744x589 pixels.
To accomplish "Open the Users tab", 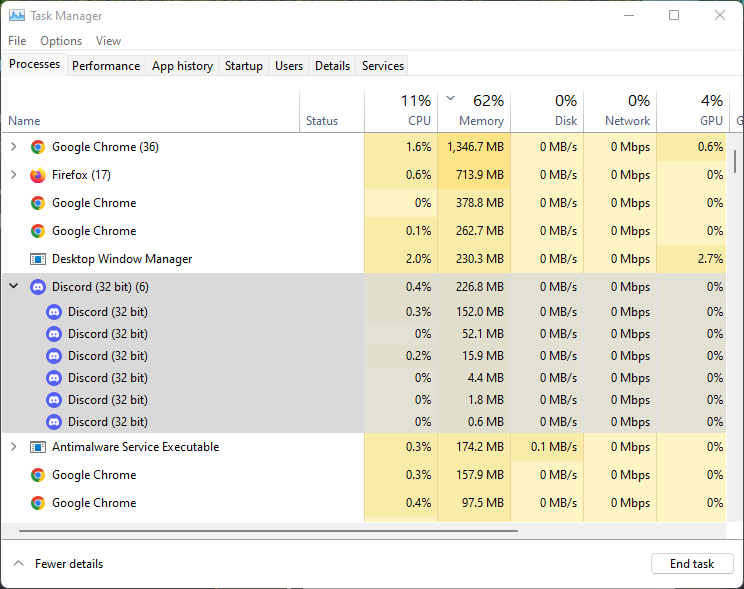I will pyautogui.click(x=288, y=66).
